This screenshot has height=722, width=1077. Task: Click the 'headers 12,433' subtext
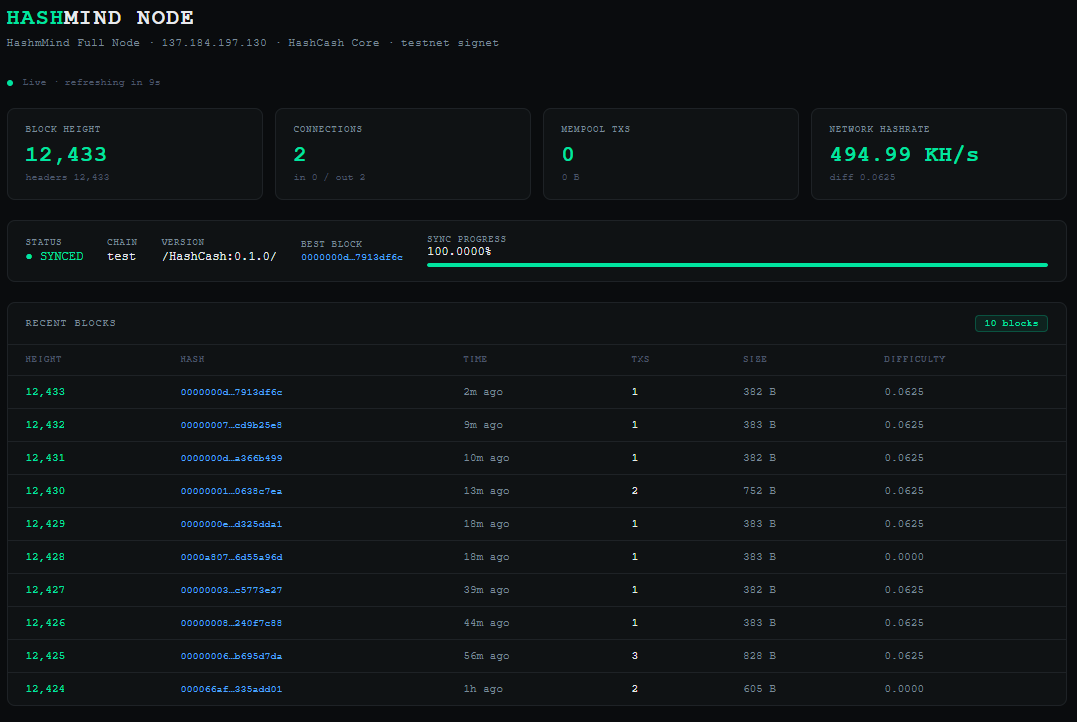(x=67, y=177)
